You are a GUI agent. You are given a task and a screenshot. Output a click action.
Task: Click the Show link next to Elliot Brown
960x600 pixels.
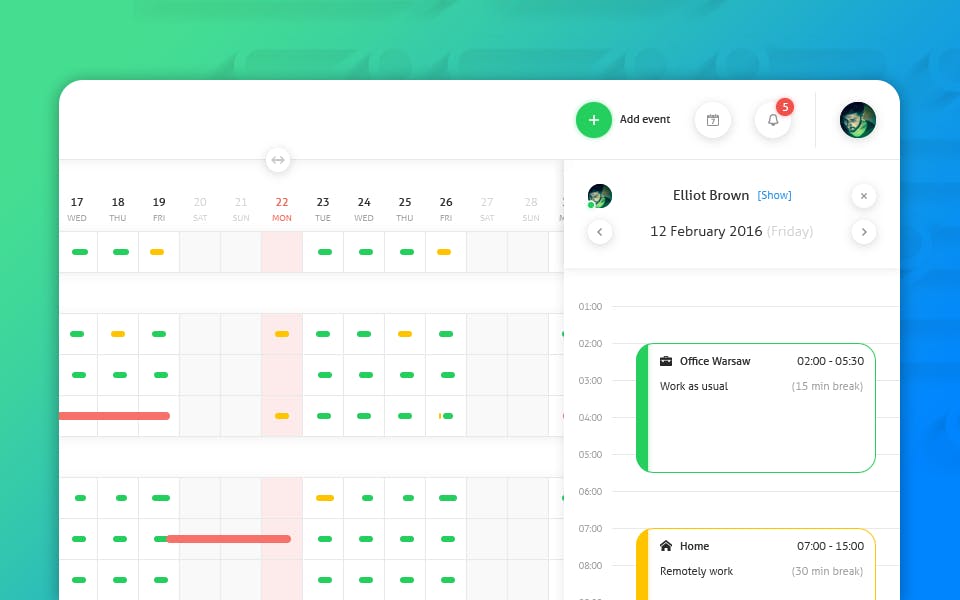pyautogui.click(x=774, y=195)
